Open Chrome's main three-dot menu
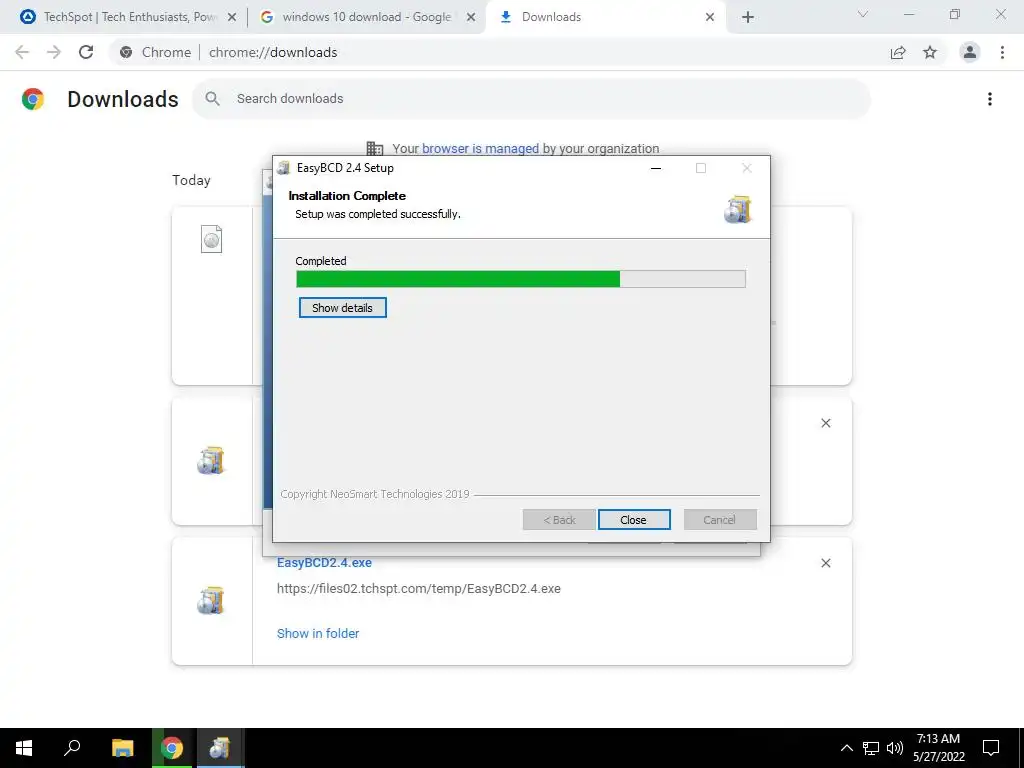The image size is (1024, 768). coord(1002,52)
